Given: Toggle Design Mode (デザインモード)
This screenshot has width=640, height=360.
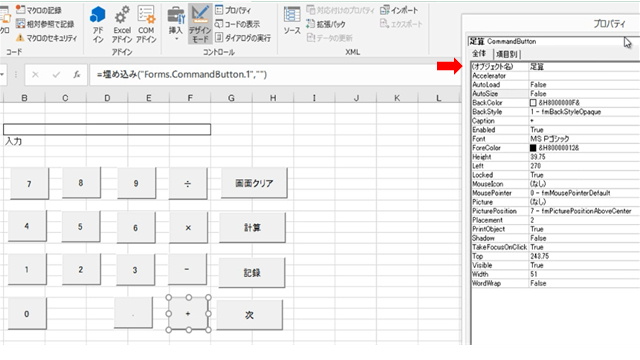Looking at the screenshot, I should click(200, 24).
